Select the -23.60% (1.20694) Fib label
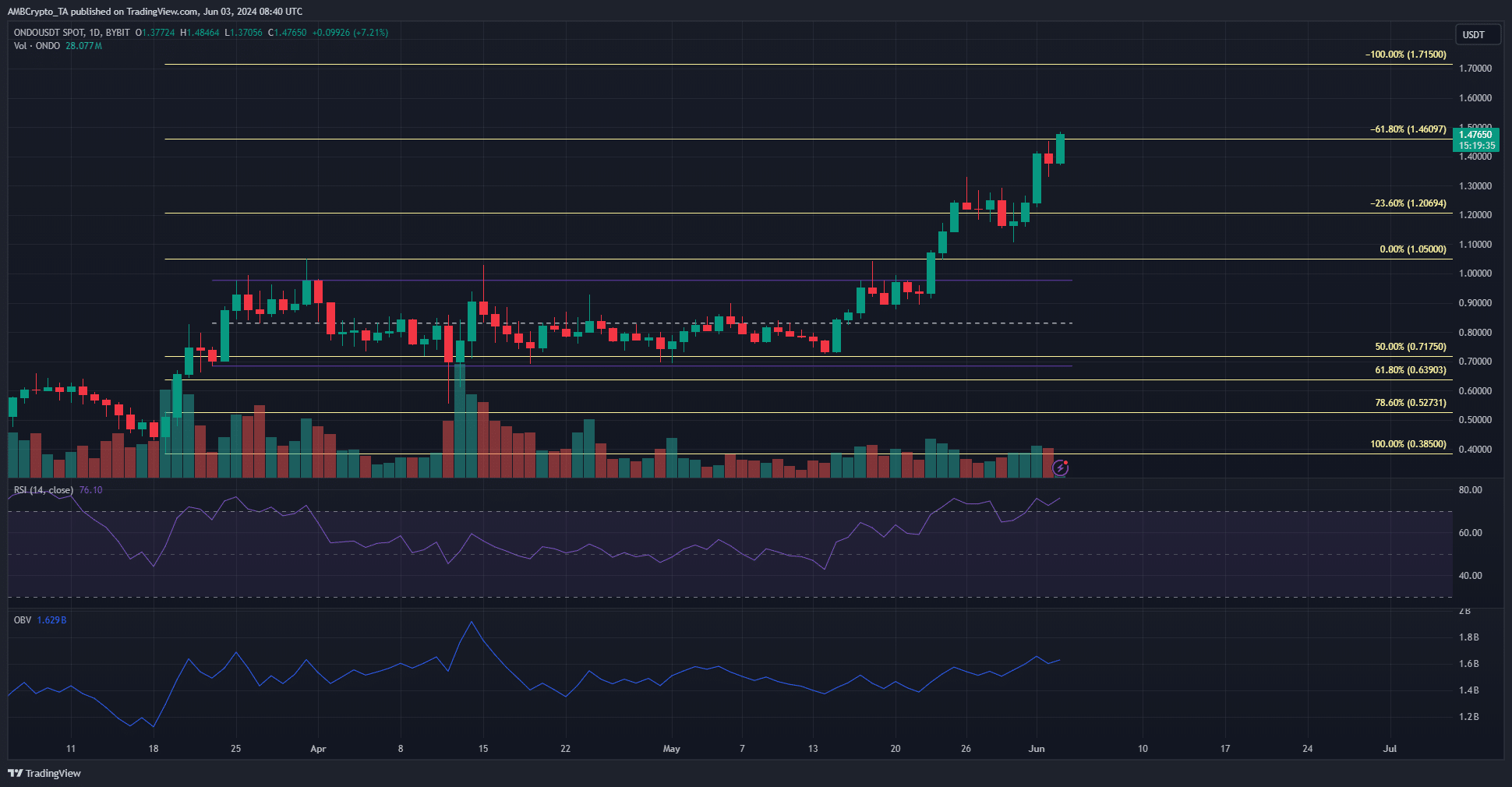 coord(1408,203)
